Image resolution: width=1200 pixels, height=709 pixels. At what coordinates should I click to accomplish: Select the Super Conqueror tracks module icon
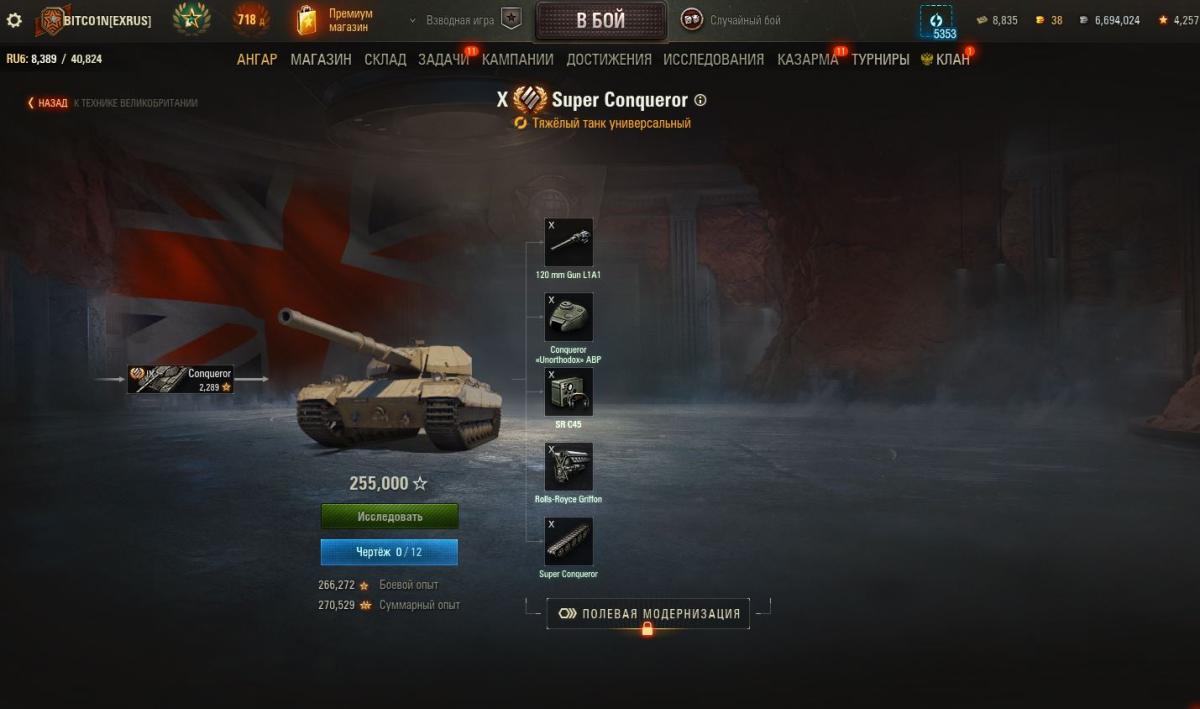tap(569, 542)
